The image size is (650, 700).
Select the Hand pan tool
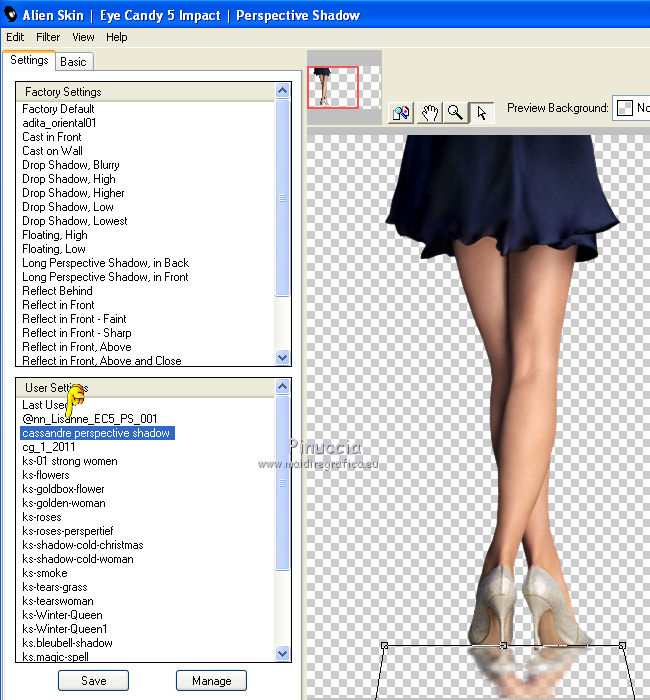coord(429,112)
